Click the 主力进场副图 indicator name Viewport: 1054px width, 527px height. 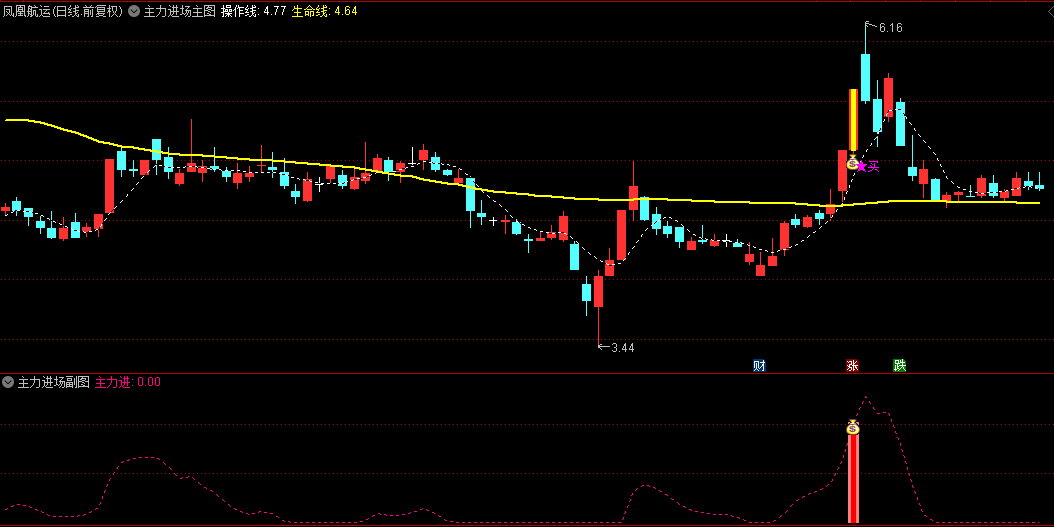pyautogui.click(x=54, y=382)
